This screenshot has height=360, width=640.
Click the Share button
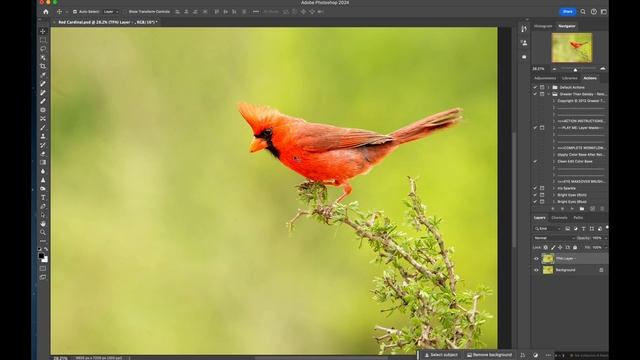tap(567, 12)
